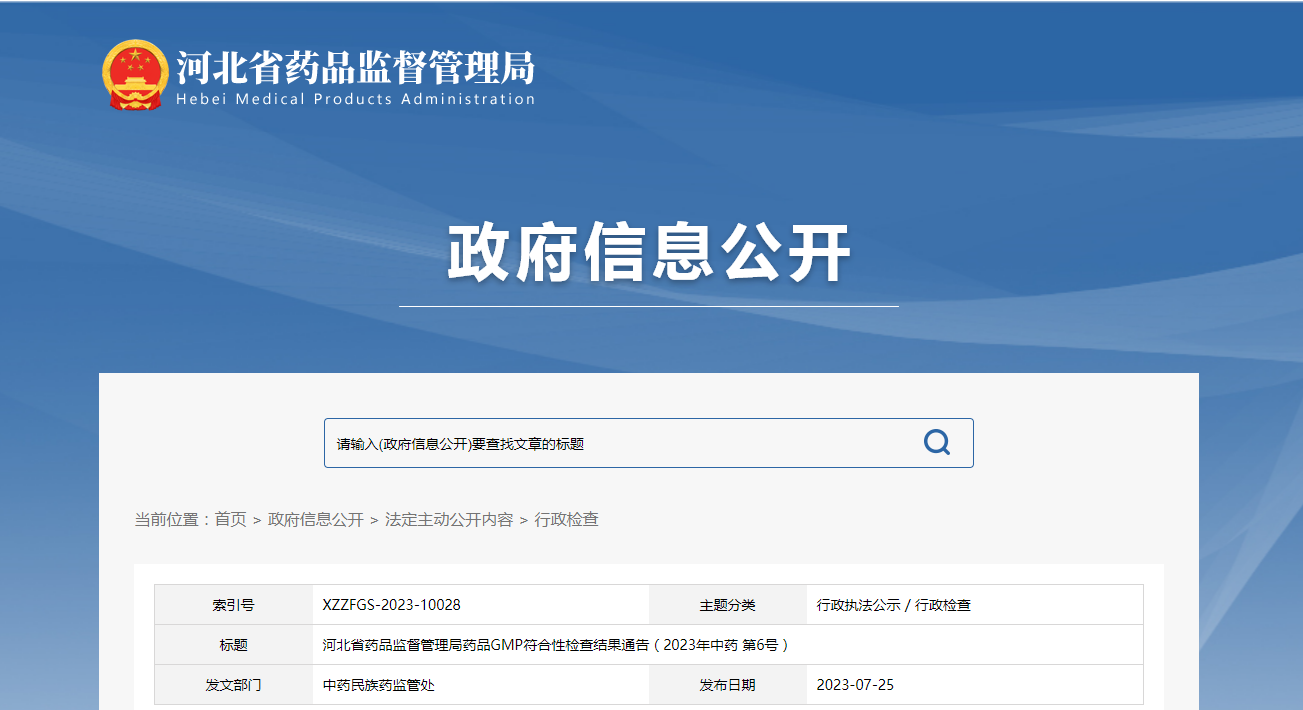Screen dimensions: 1303x710
Task: Select the GMP符合性检查结果通告 title text
Action: [x=556, y=645]
